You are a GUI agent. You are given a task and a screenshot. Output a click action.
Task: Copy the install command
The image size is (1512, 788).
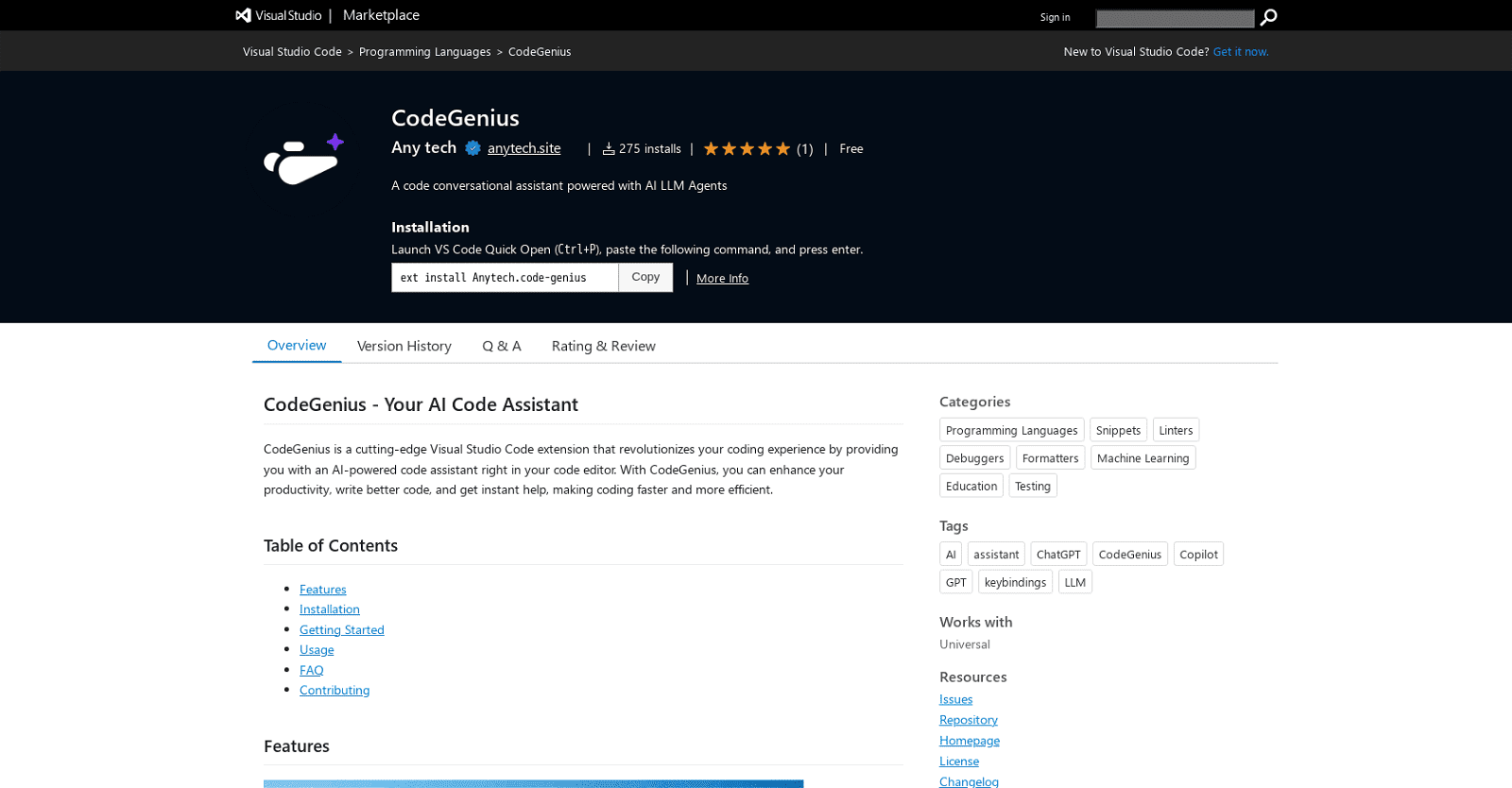tap(644, 277)
